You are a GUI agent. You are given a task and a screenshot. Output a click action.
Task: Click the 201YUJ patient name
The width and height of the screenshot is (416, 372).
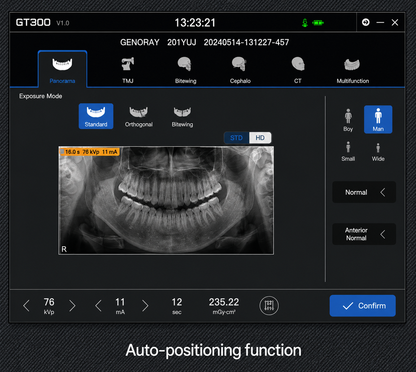pos(182,42)
